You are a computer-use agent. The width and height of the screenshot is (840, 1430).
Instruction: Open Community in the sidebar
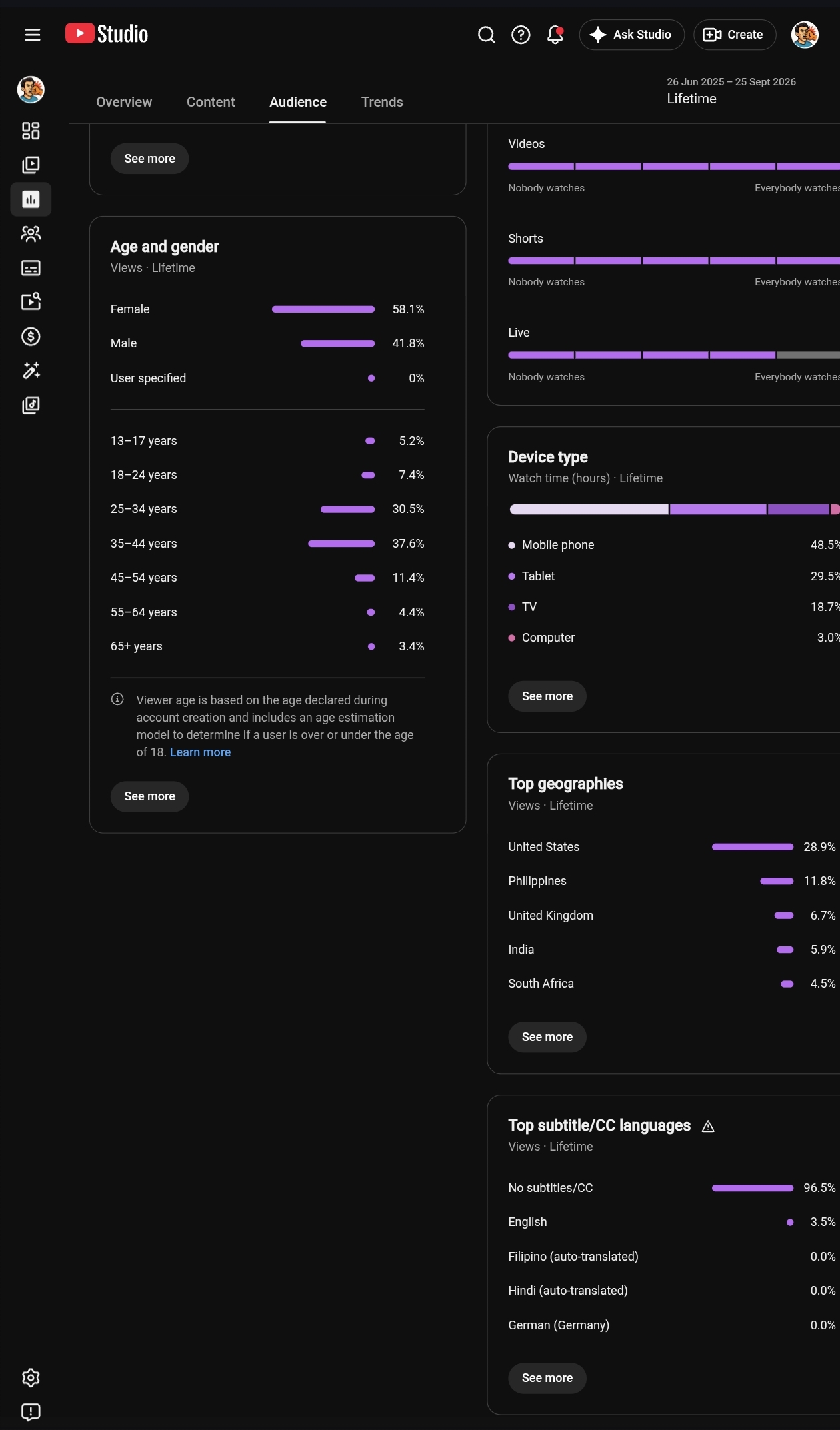pyautogui.click(x=31, y=233)
